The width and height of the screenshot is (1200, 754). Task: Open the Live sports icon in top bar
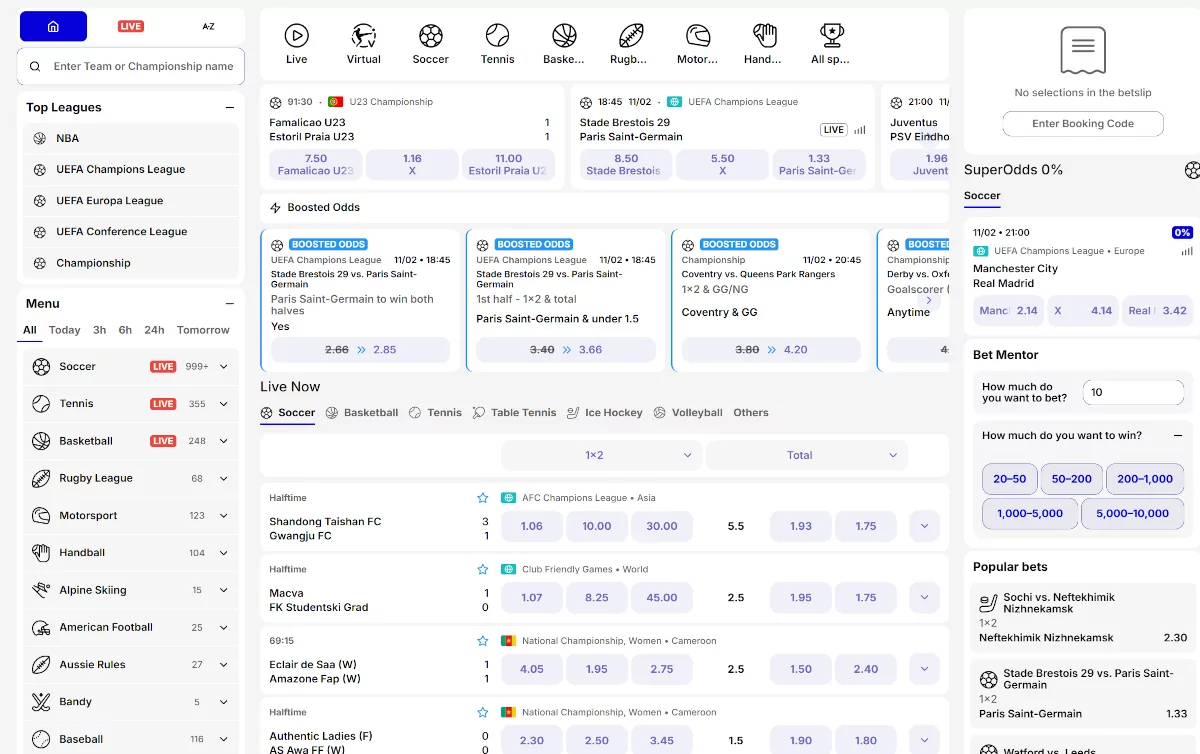point(296,36)
